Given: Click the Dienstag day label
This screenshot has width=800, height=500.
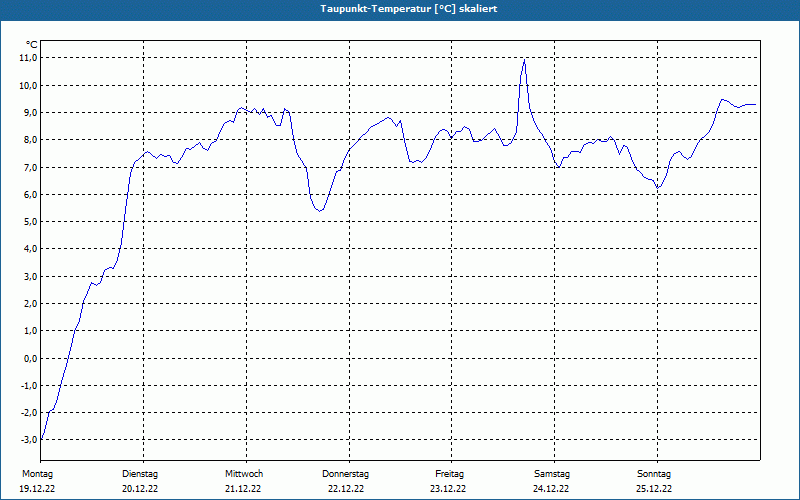Looking at the screenshot, I should tap(140, 474).
